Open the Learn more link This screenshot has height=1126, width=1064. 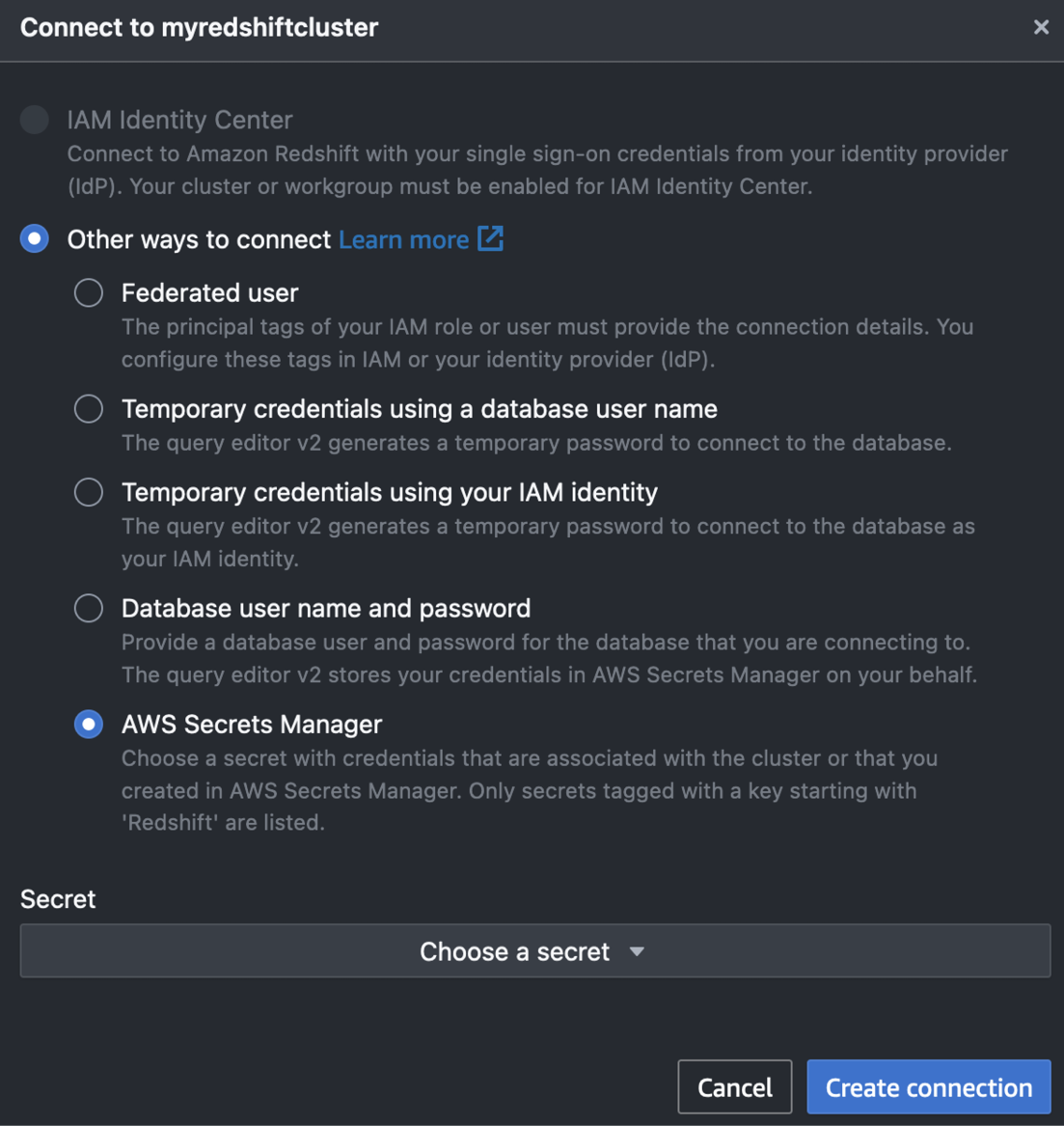click(405, 239)
